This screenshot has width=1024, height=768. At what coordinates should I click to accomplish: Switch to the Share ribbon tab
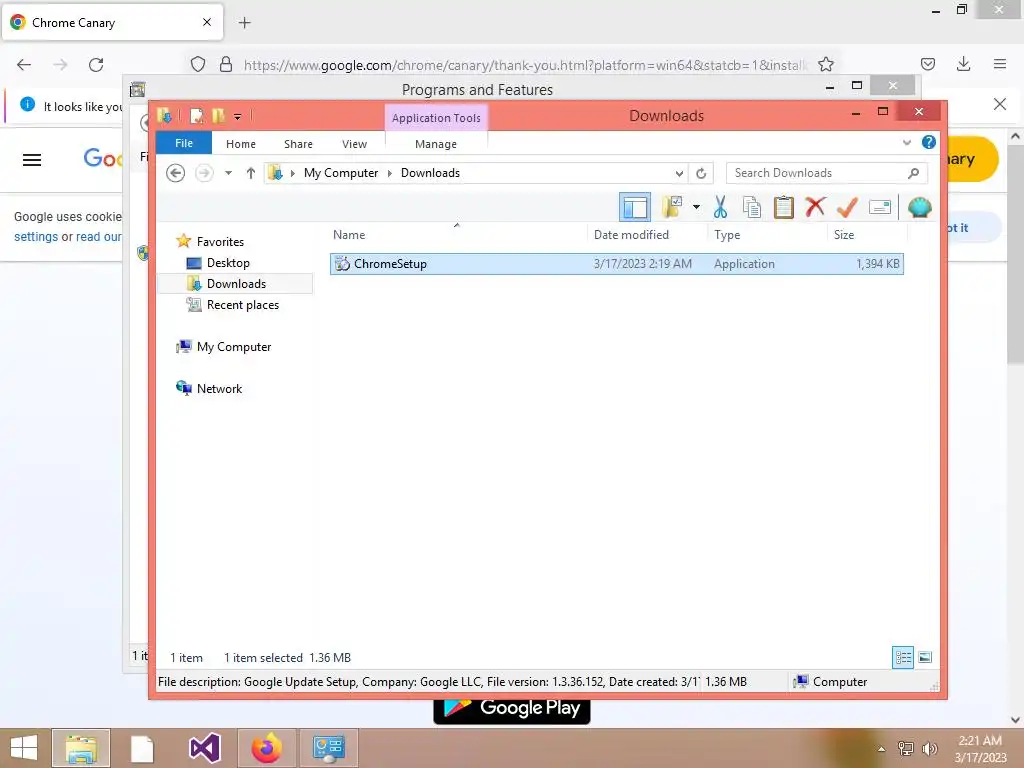pyautogui.click(x=298, y=144)
